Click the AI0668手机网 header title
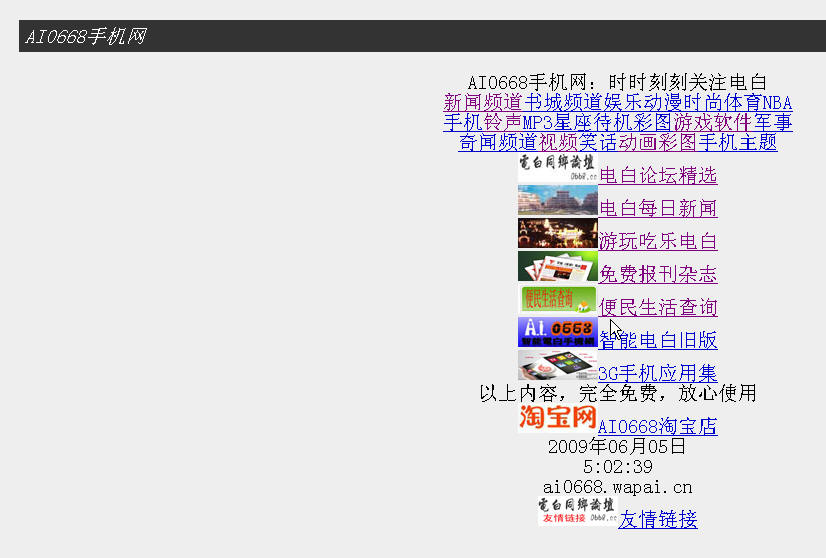The image size is (826, 558). tap(86, 37)
